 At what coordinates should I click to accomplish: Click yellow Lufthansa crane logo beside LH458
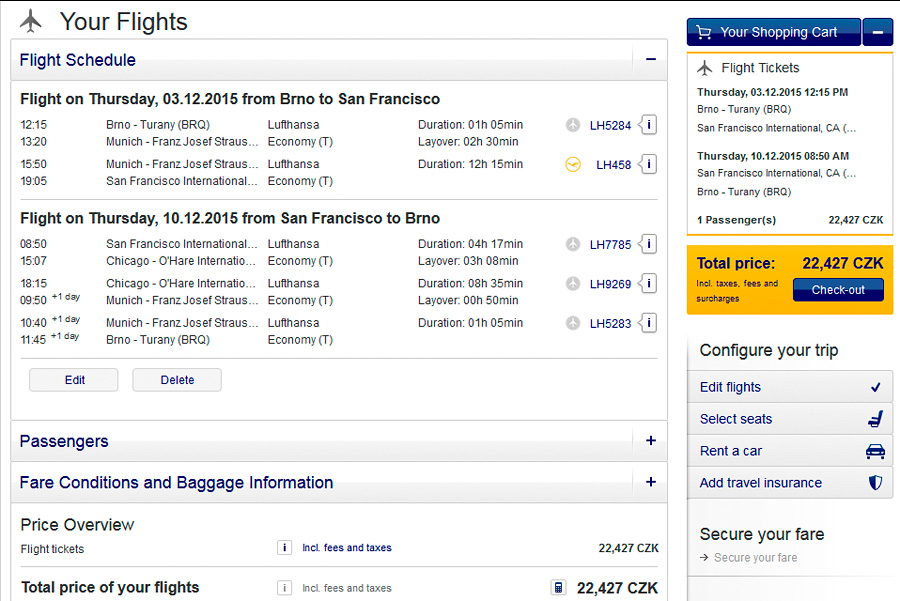pyautogui.click(x=573, y=165)
